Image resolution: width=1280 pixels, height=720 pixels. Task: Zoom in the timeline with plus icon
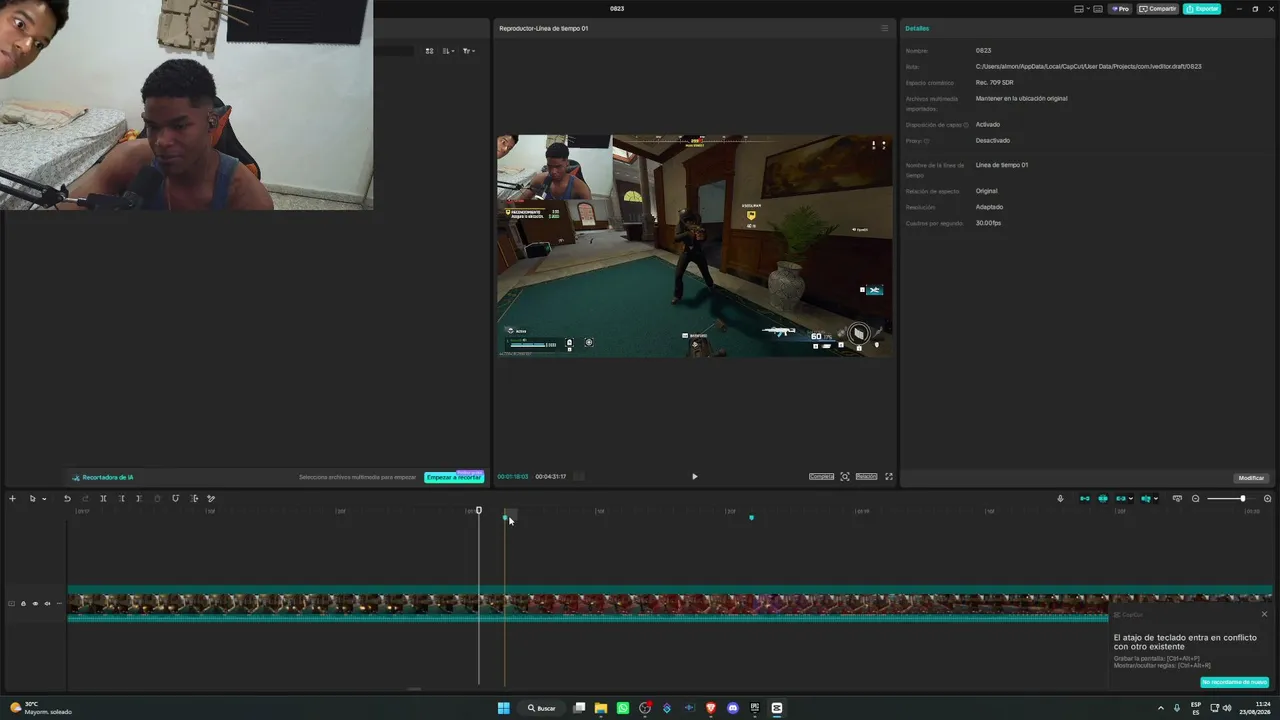tap(1268, 498)
